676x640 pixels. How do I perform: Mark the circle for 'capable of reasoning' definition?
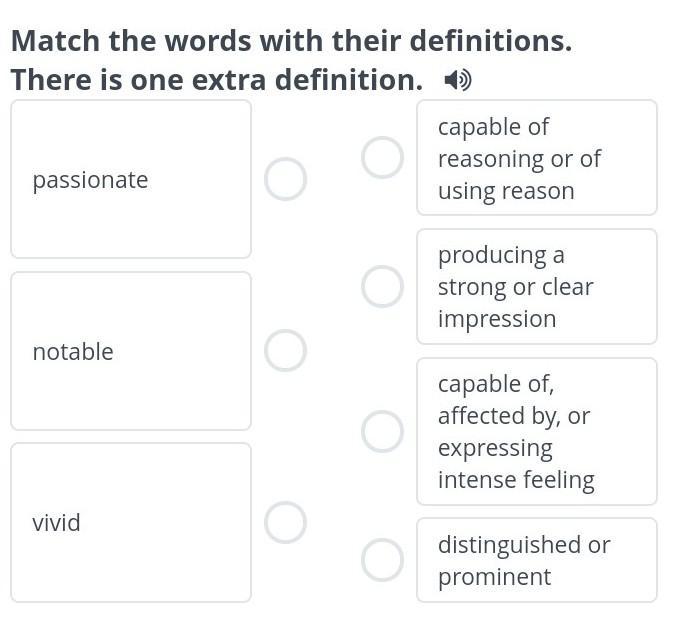382,158
